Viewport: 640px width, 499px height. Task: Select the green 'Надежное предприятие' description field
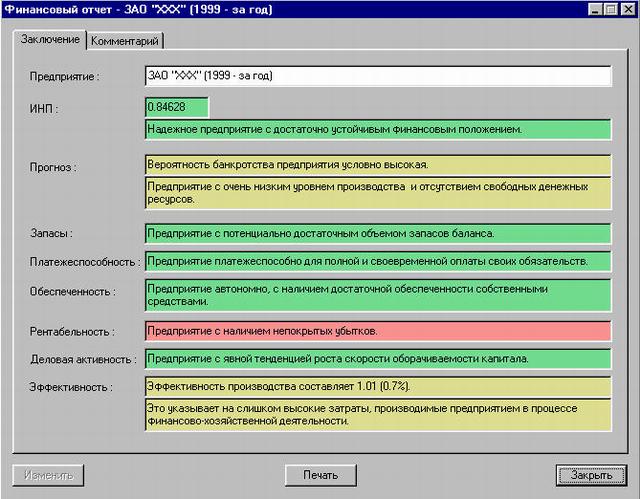click(x=377, y=129)
